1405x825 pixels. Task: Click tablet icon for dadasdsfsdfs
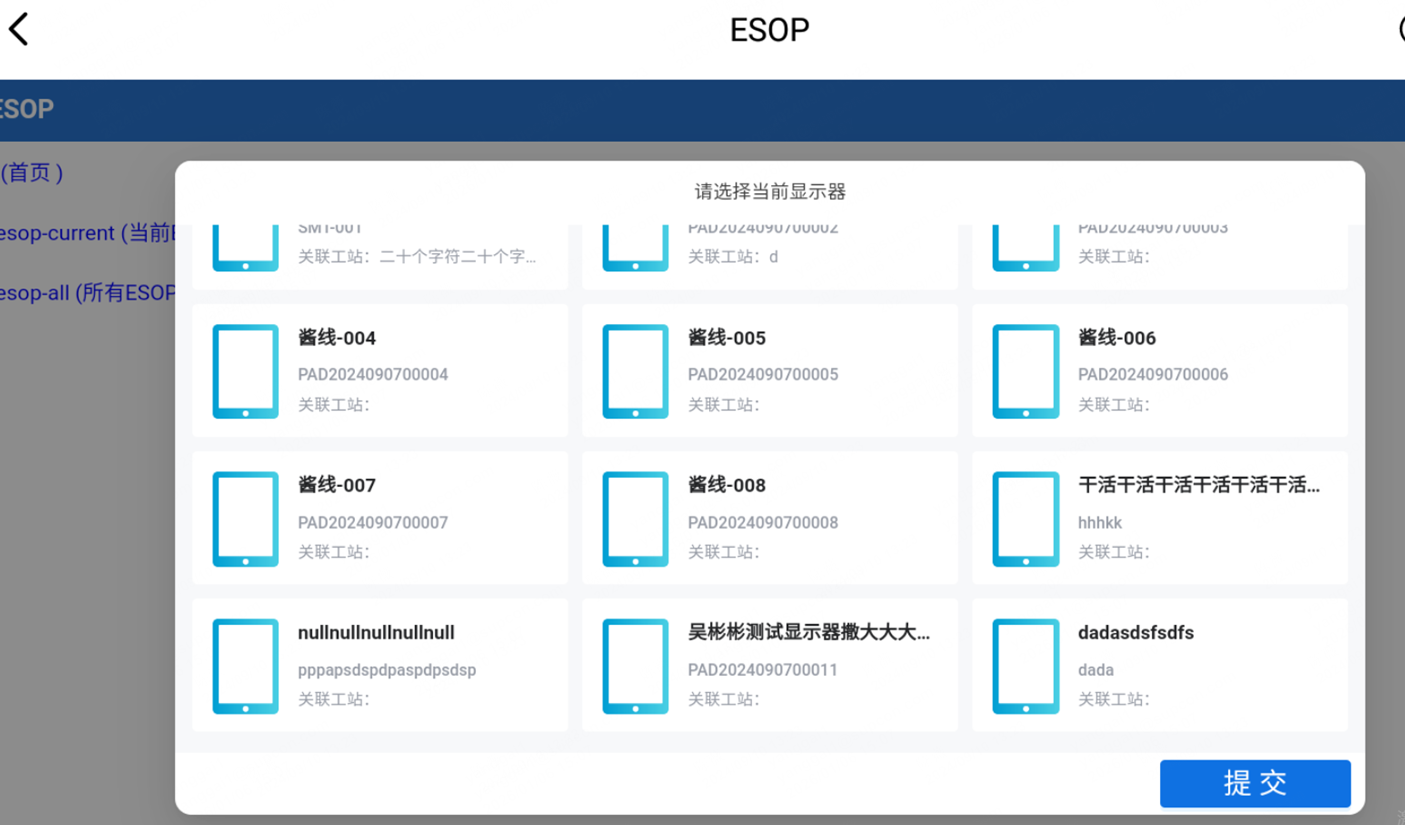point(1025,666)
